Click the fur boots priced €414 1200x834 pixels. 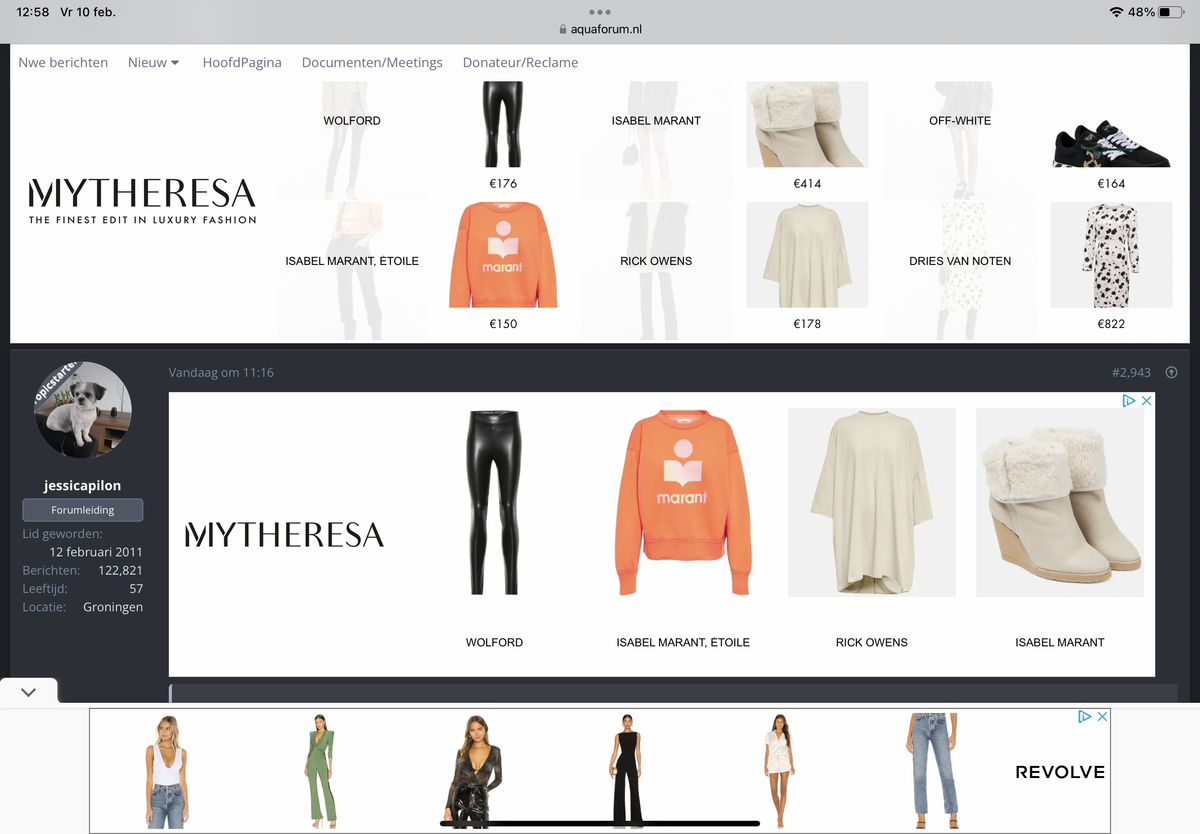(x=807, y=124)
